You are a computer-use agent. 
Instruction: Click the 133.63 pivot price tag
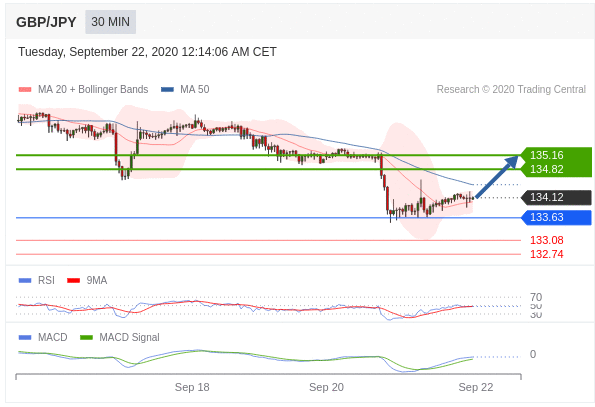(556, 218)
